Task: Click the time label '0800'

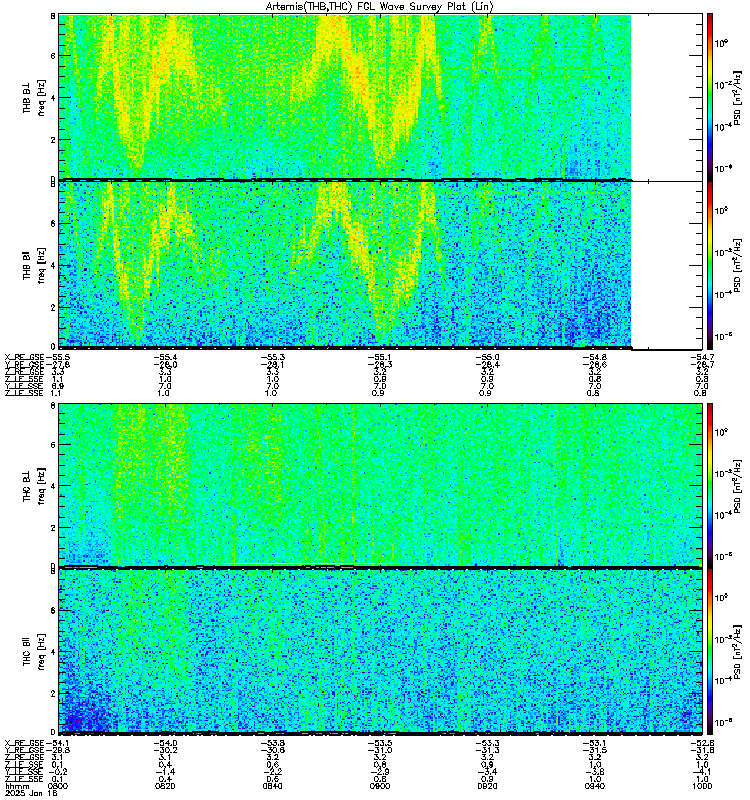Action: pyautogui.click(x=58, y=786)
